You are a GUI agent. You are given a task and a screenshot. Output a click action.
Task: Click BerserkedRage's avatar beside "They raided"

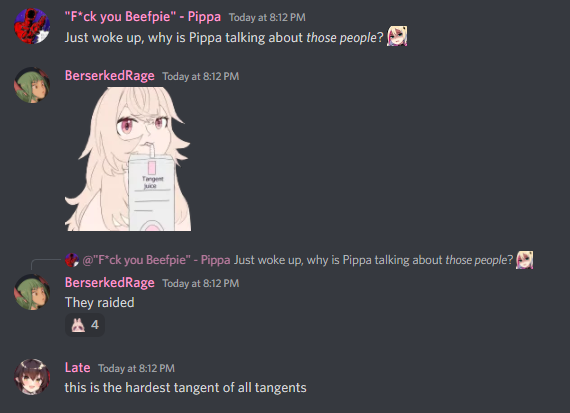point(32,292)
